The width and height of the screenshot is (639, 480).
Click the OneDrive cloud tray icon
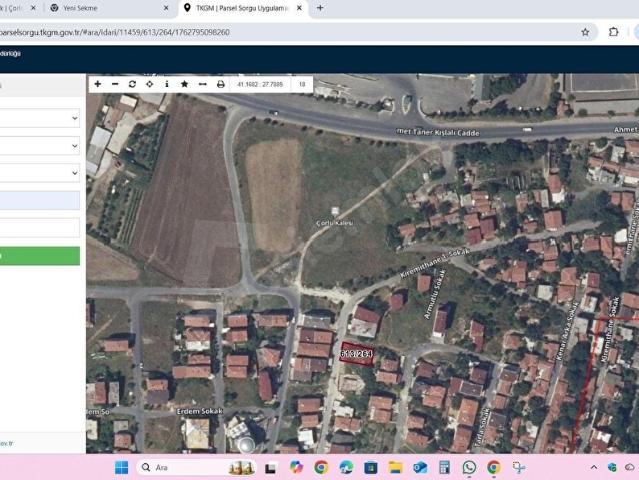click(x=630, y=467)
